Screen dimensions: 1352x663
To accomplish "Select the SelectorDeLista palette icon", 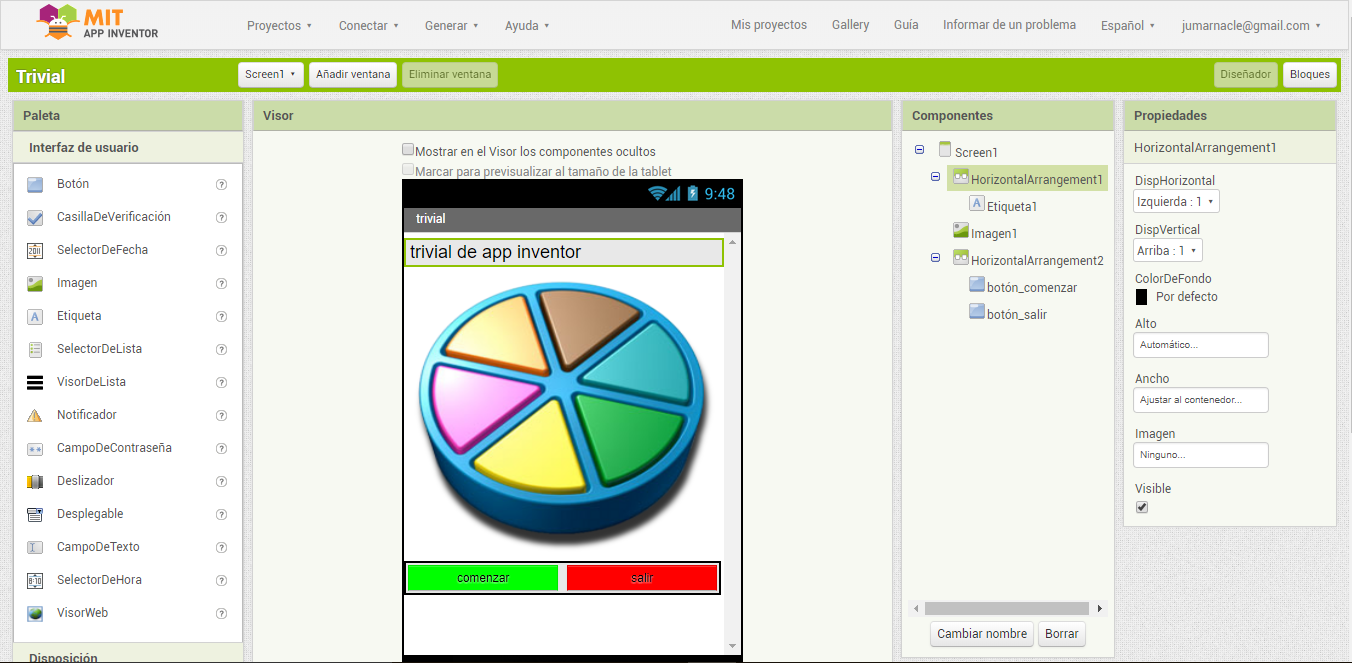I will [35, 349].
